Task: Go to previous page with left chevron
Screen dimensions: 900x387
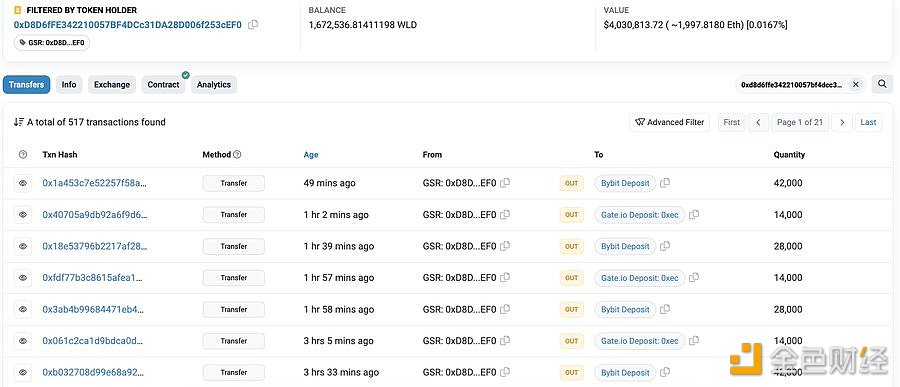Action: pos(758,122)
